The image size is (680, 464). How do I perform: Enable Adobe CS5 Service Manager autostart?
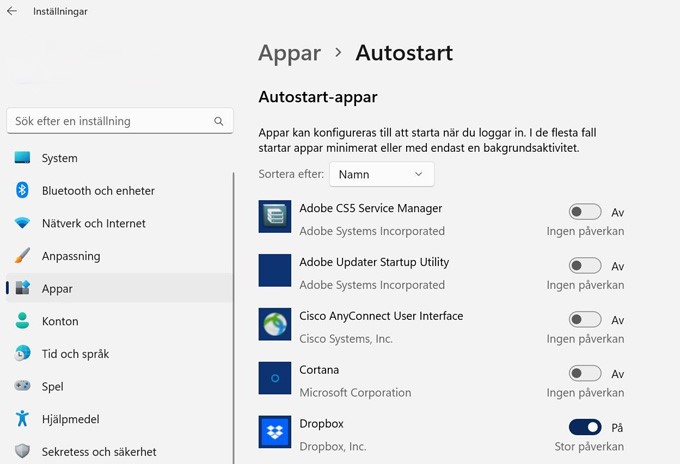tap(585, 212)
